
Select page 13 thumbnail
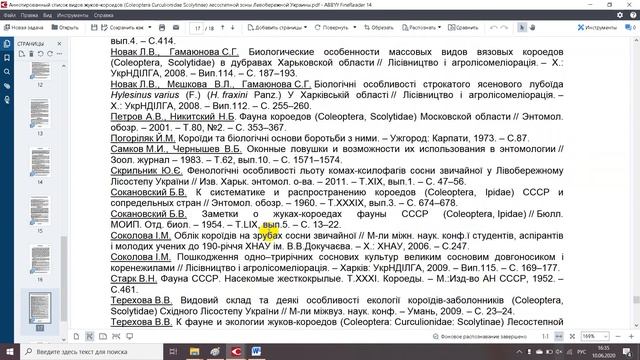(40, 113)
